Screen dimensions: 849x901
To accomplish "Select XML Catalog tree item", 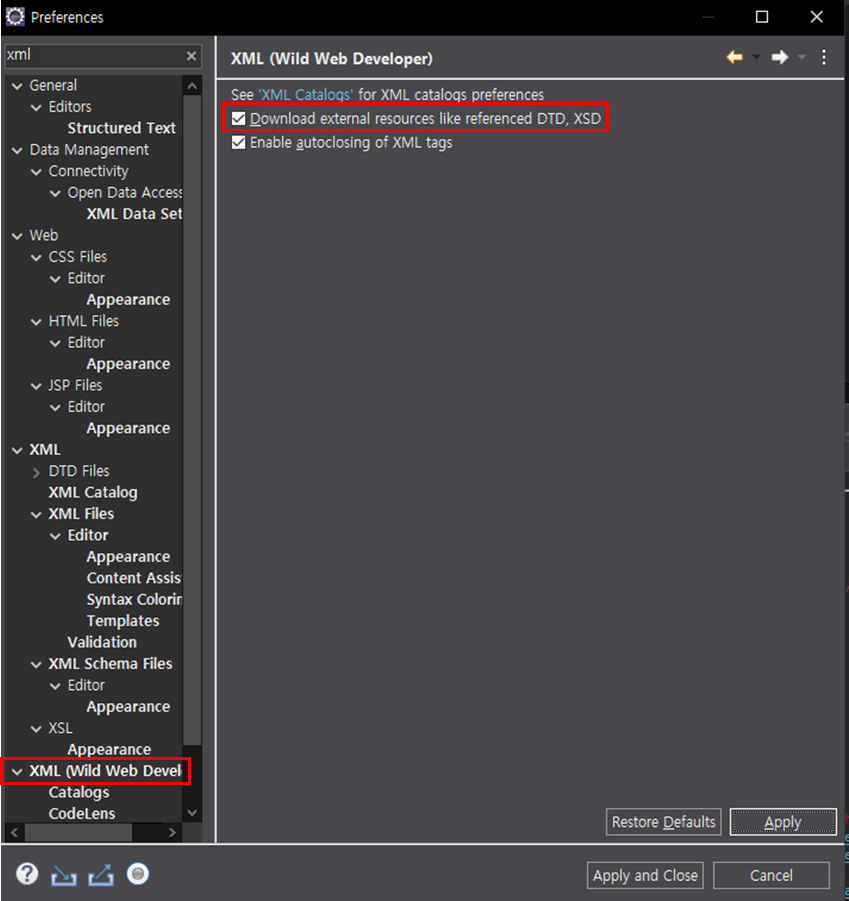I will tap(93, 492).
